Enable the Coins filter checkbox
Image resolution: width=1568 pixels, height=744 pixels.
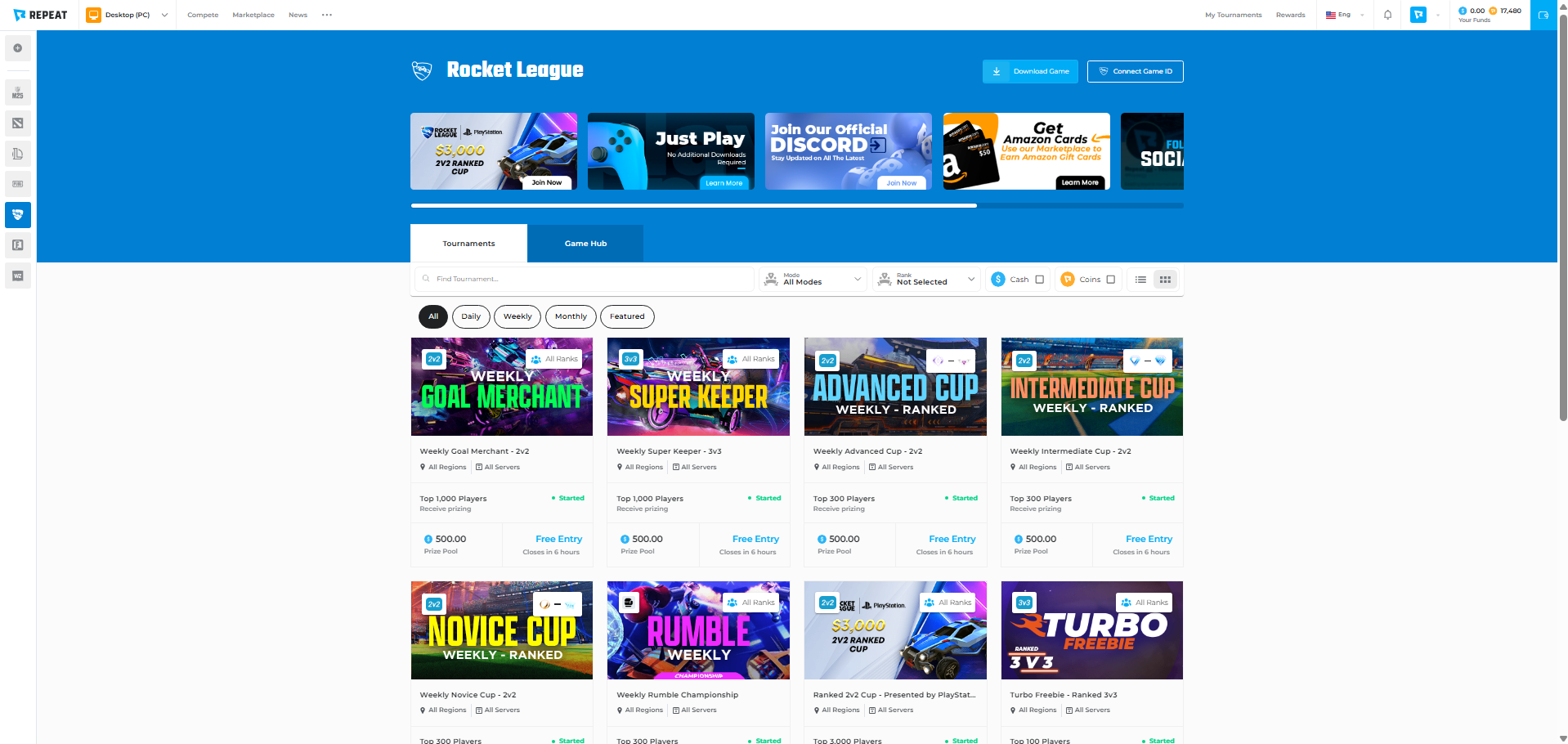1111,280
